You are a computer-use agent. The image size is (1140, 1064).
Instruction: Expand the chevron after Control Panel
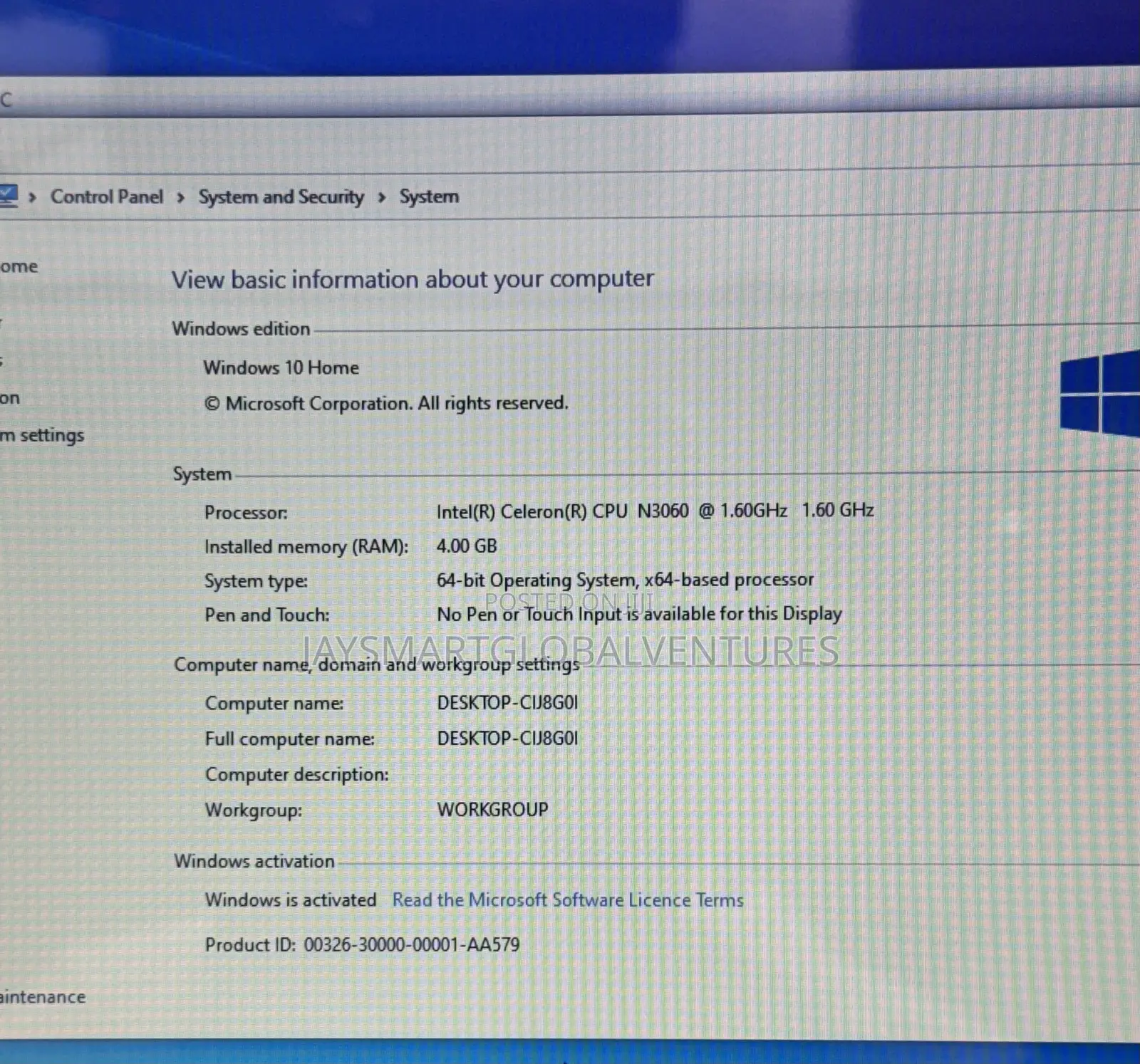(181, 197)
